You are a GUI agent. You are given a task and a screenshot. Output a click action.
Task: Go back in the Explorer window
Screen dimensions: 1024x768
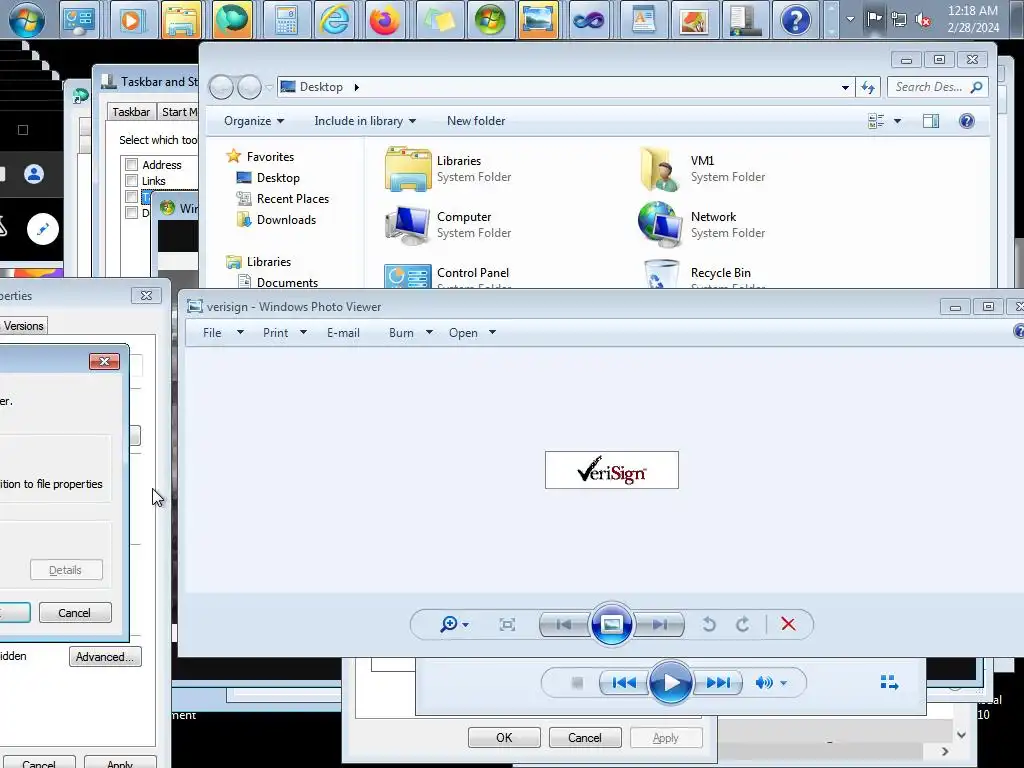click(221, 87)
